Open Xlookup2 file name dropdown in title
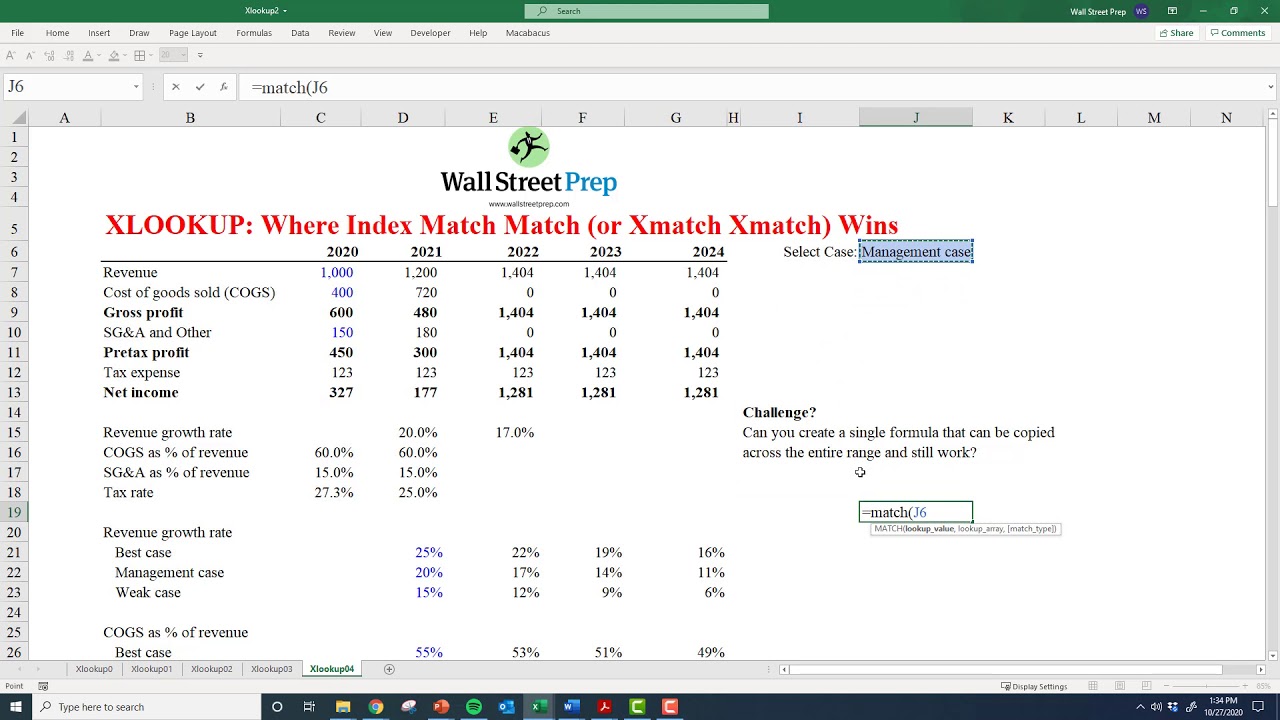The image size is (1280, 720). pyautogui.click(x=285, y=11)
